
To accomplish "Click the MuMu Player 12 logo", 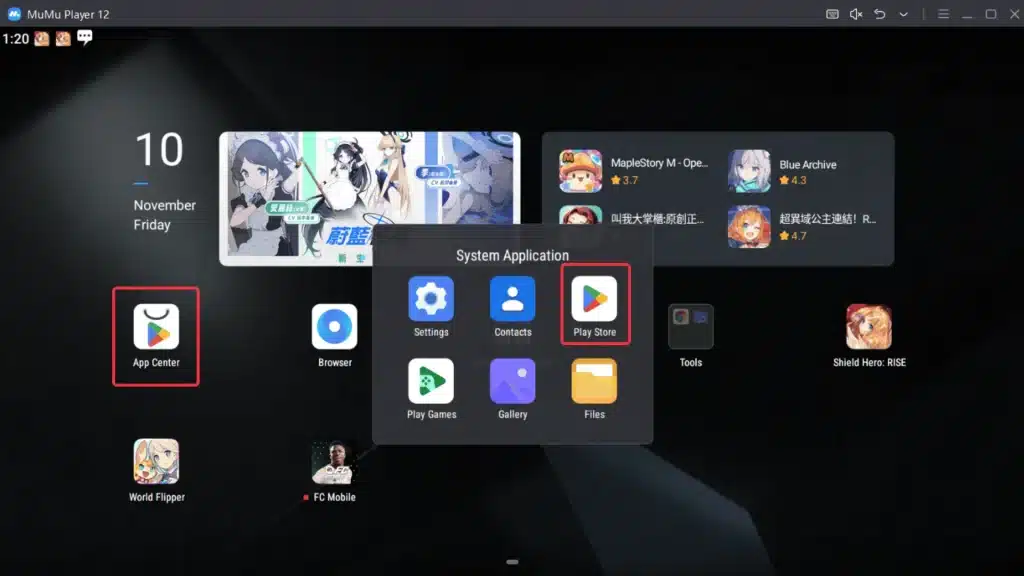I will pos(14,14).
